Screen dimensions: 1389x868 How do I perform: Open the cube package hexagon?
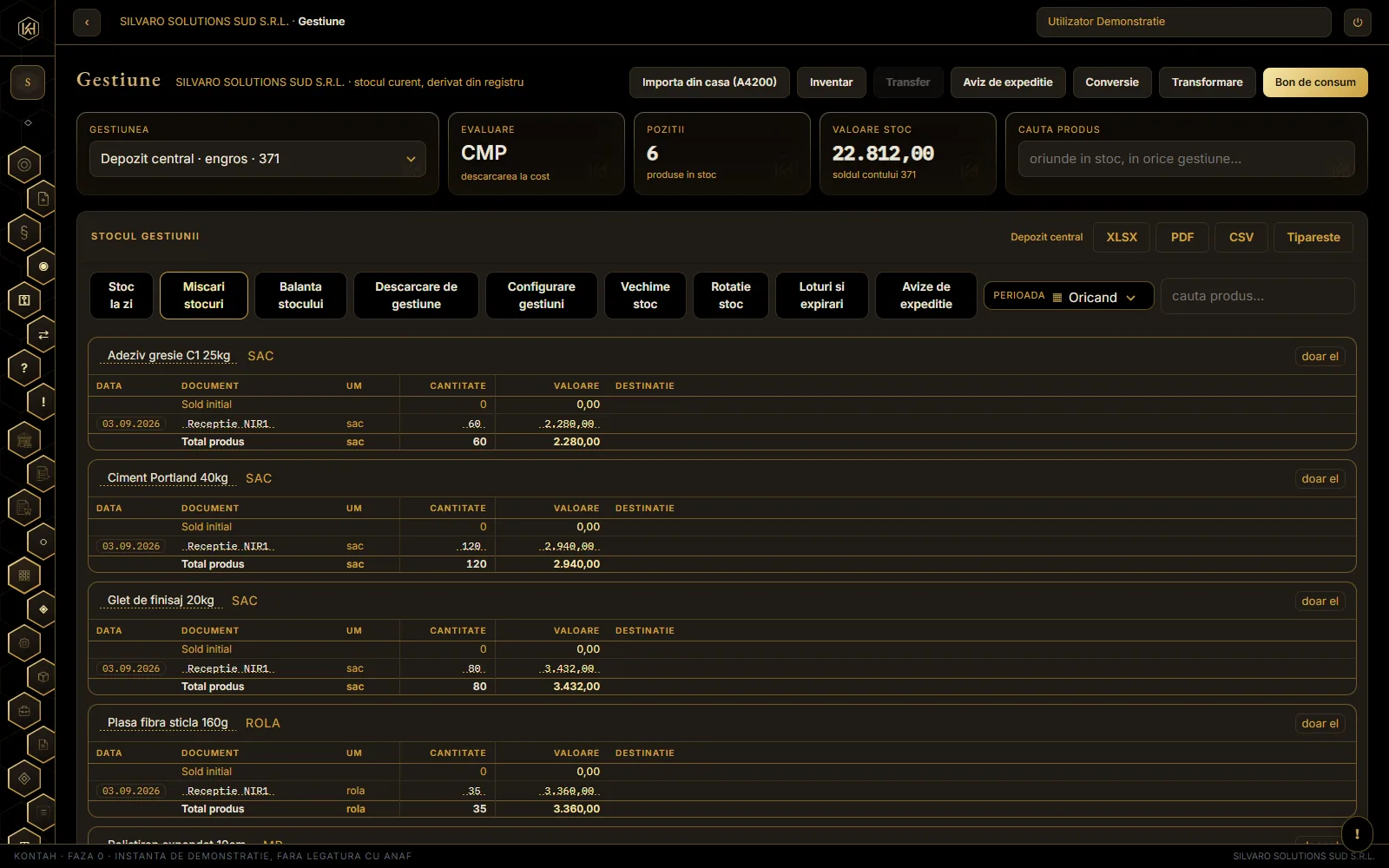click(x=43, y=677)
